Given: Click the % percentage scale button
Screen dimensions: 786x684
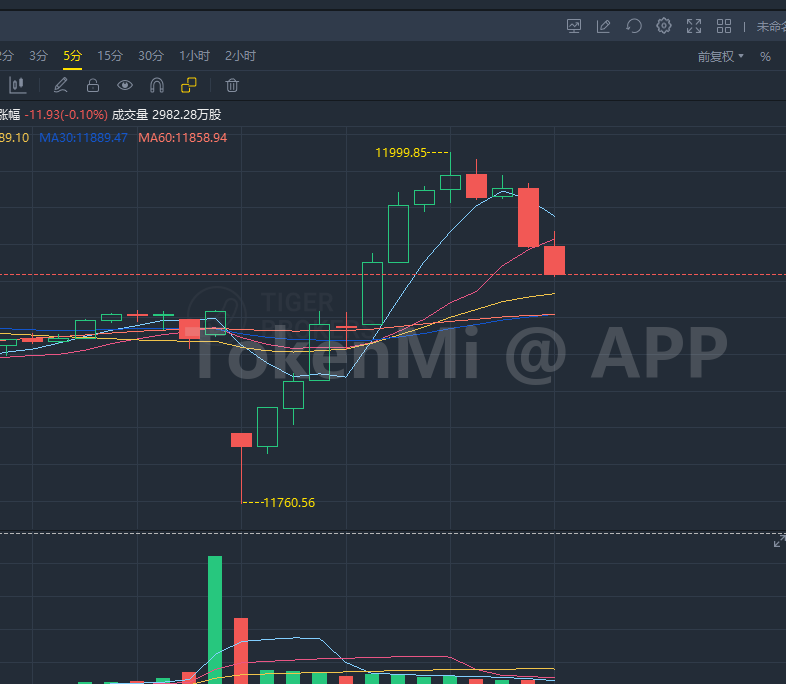Looking at the screenshot, I should point(765,57).
